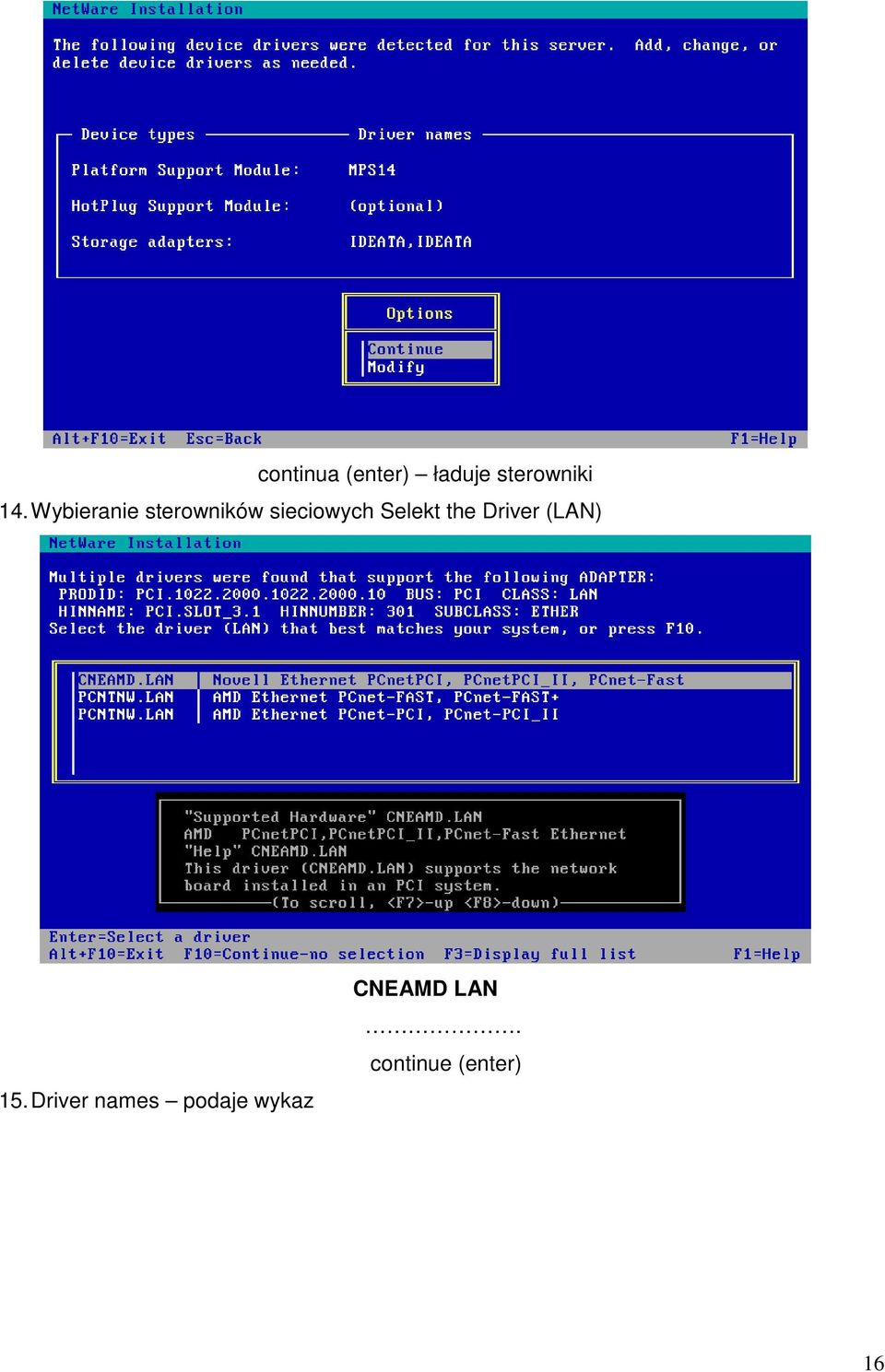This screenshot has width=885, height=1372.
Task: Click the (optional) driver value
Action: (x=396, y=205)
